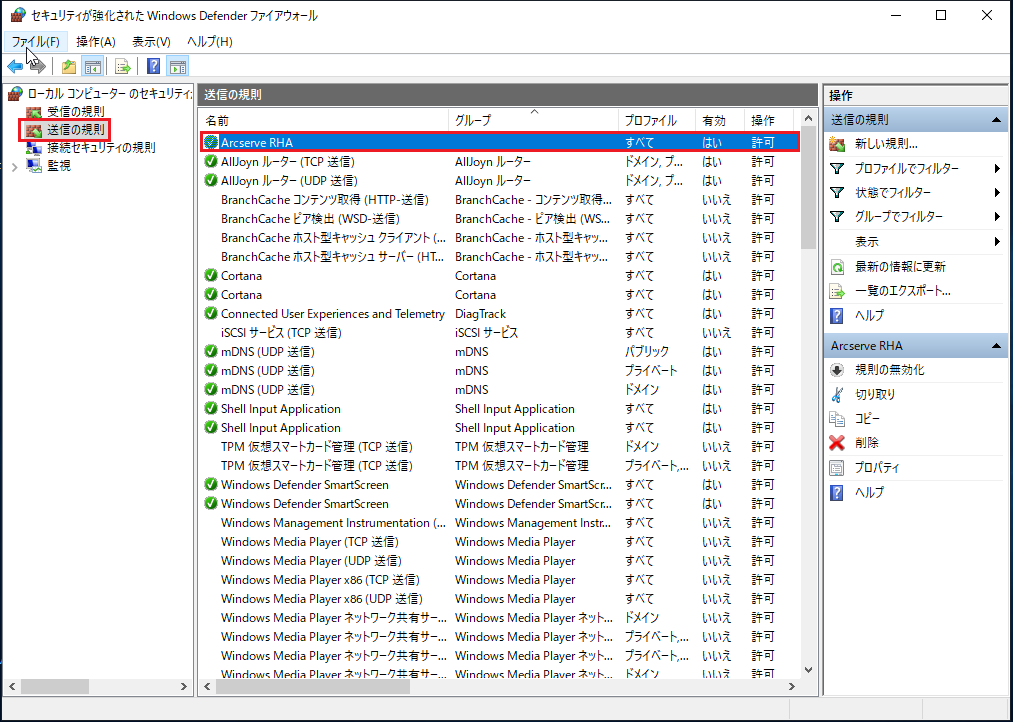Open グループでフィルター submenu arrow
The width and height of the screenshot is (1013, 722).
click(x=997, y=217)
